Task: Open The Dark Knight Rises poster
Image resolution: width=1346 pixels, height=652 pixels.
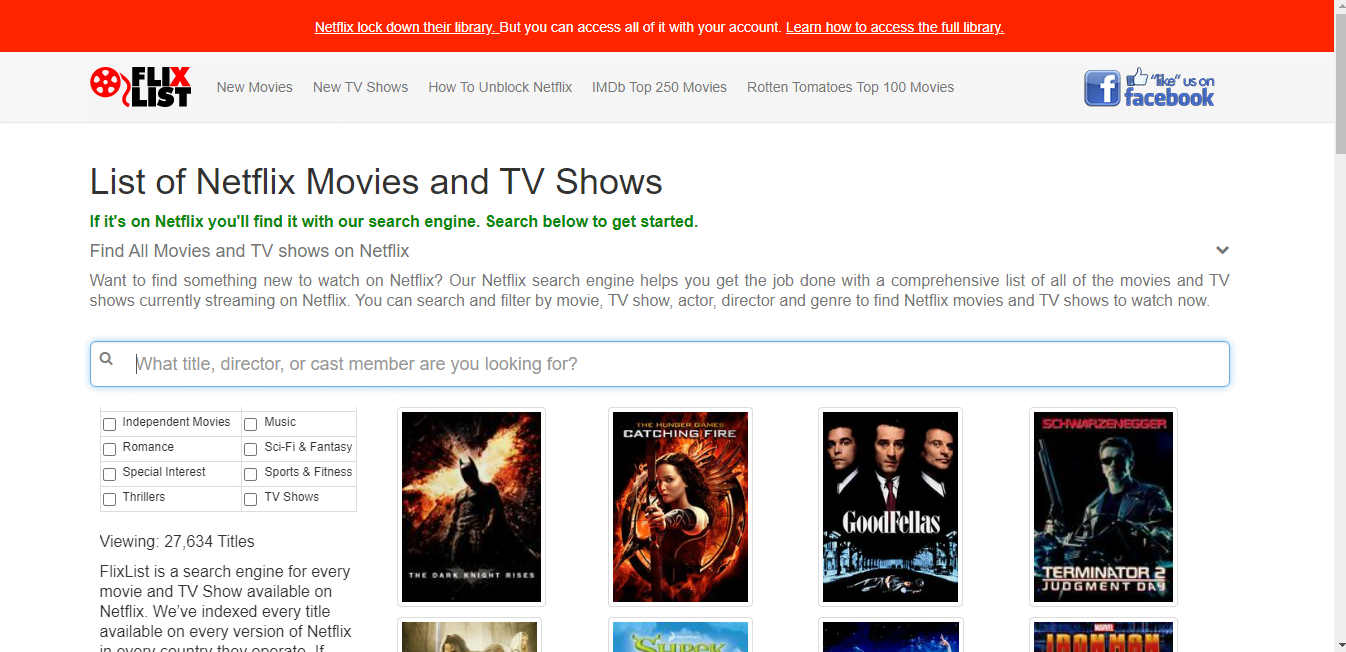Action: (x=471, y=507)
